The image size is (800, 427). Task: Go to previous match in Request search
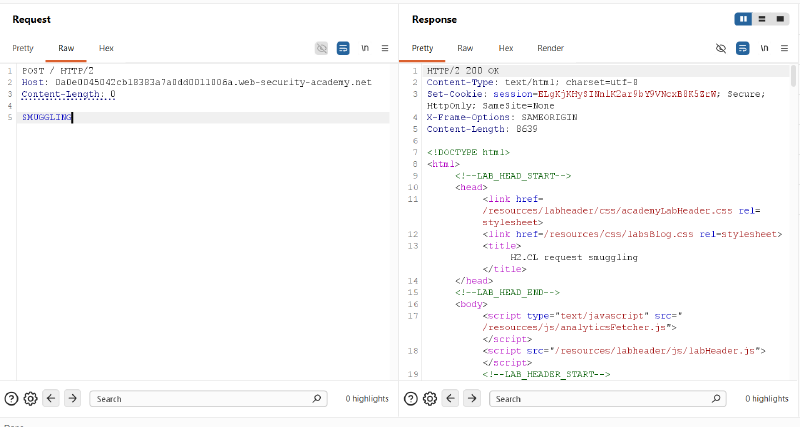click(51, 398)
